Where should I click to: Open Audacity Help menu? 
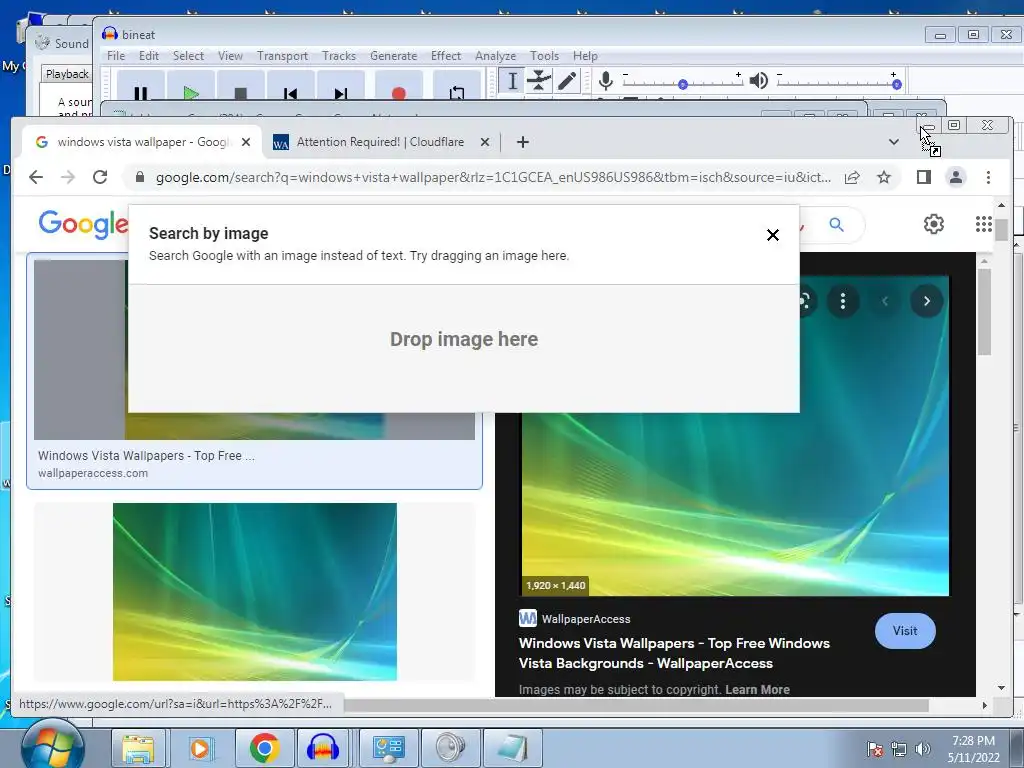pos(585,56)
